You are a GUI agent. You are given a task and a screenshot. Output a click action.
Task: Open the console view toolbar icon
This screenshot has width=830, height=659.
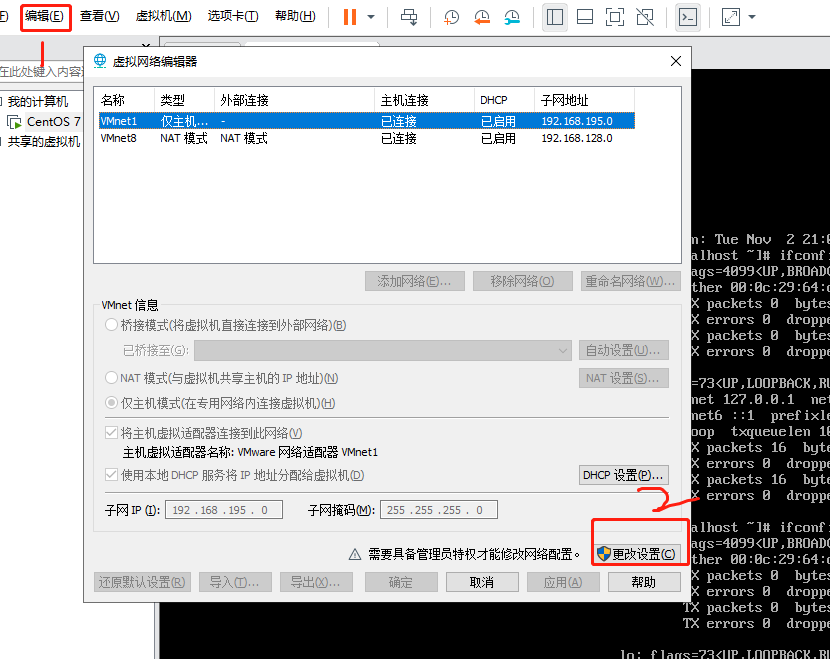(x=688, y=17)
